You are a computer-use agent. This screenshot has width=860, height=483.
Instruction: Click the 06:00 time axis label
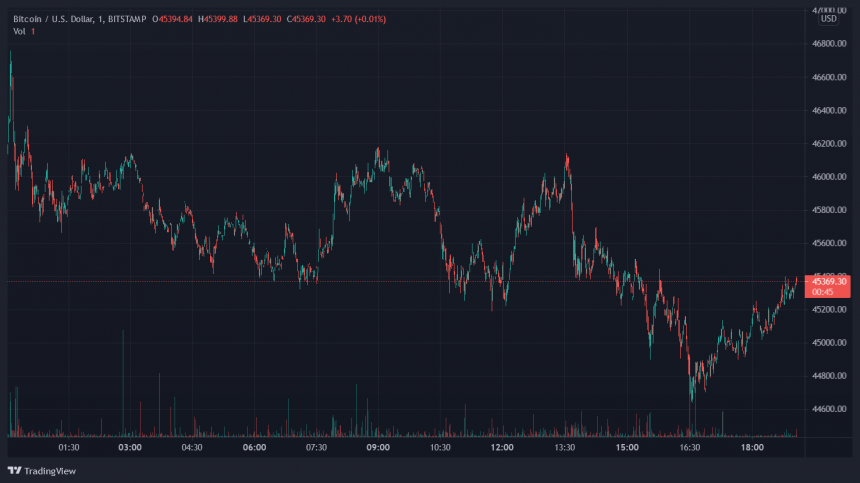pyautogui.click(x=254, y=448)
